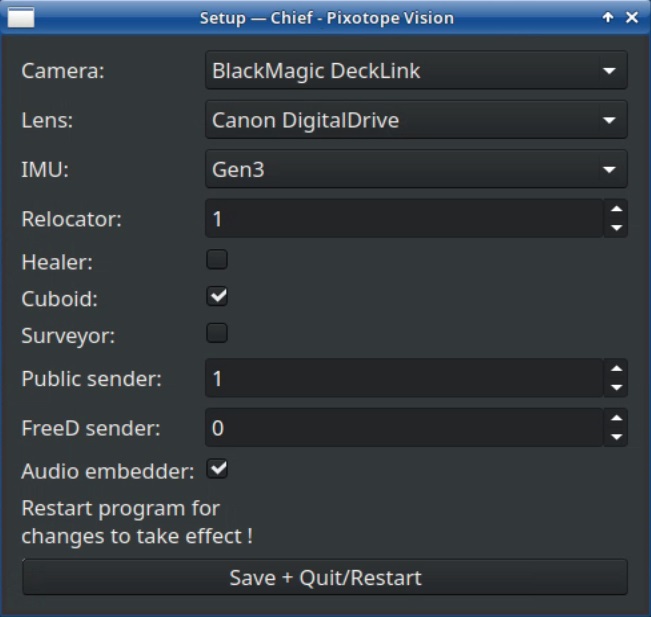Click the keep-above arrow icon in title bar
This screenshot has width=651, height=617.
(x=608, y=18)
